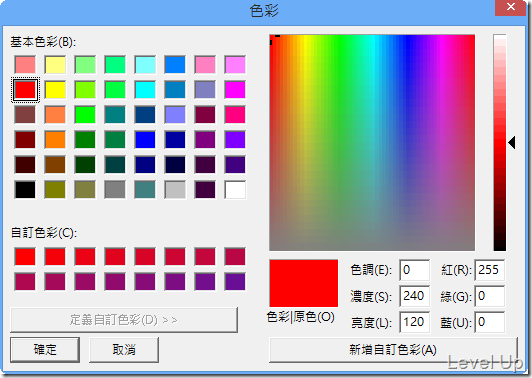Screen dimensions: 532x378
Task: Close the 色彩 dialog window
Action: tap(510, 7)
